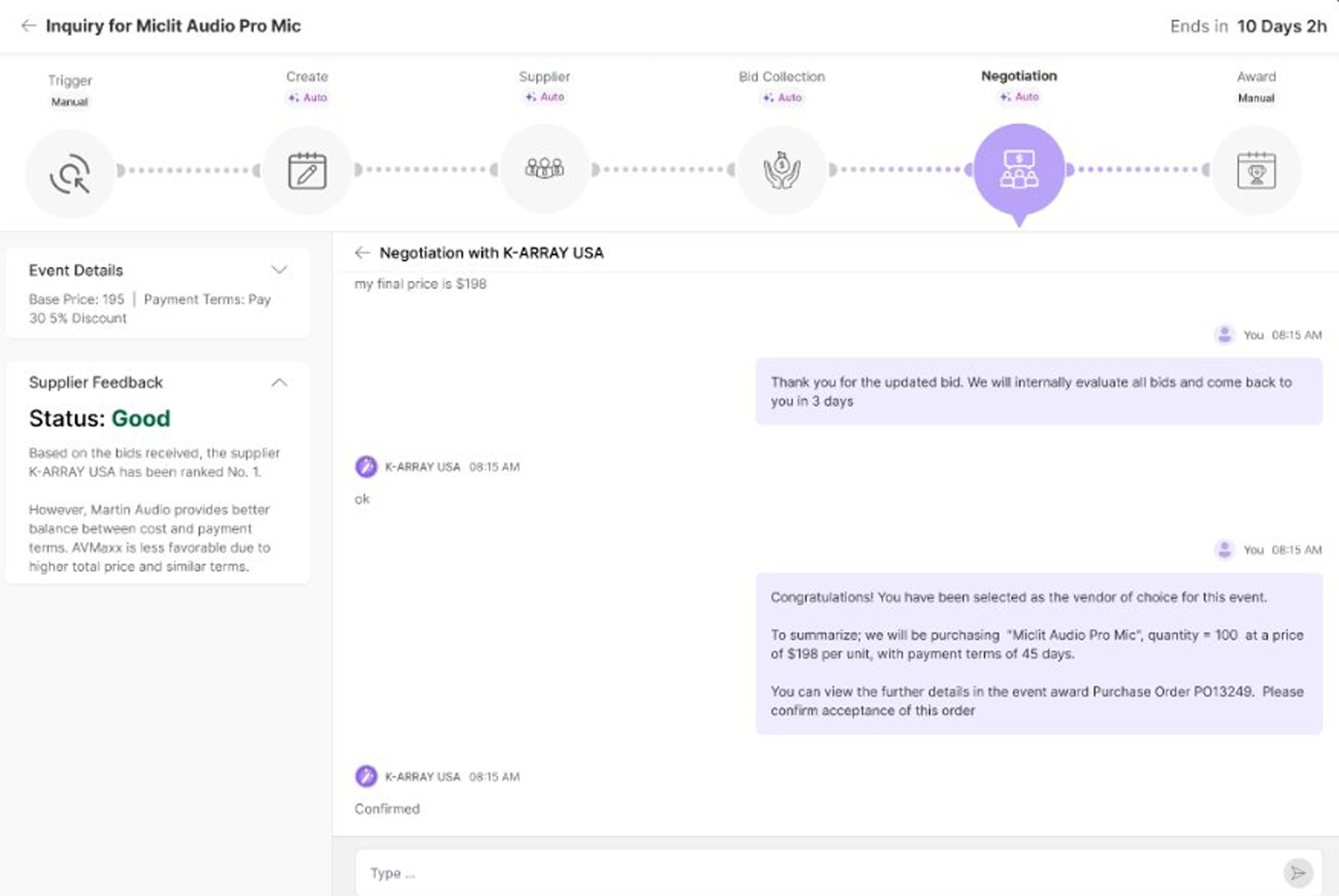Viewport: 1339px width, 896px height.
Task: Select the Supplier stage label
Action: [544, 76]
